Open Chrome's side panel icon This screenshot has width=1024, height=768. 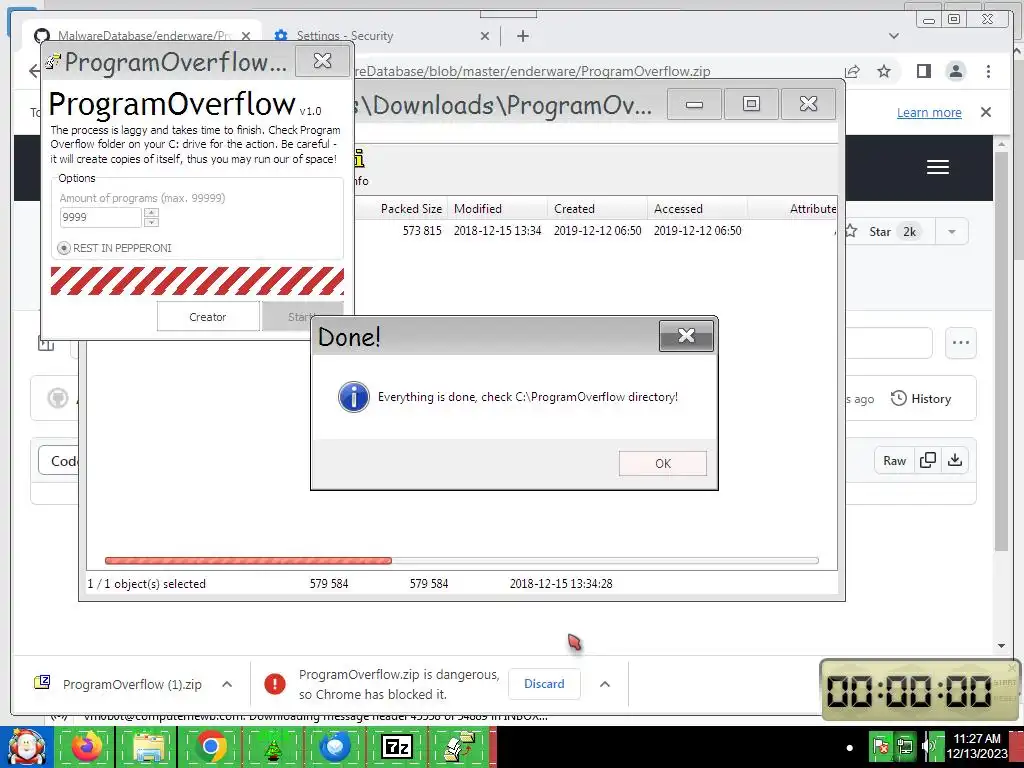(923, 71)
